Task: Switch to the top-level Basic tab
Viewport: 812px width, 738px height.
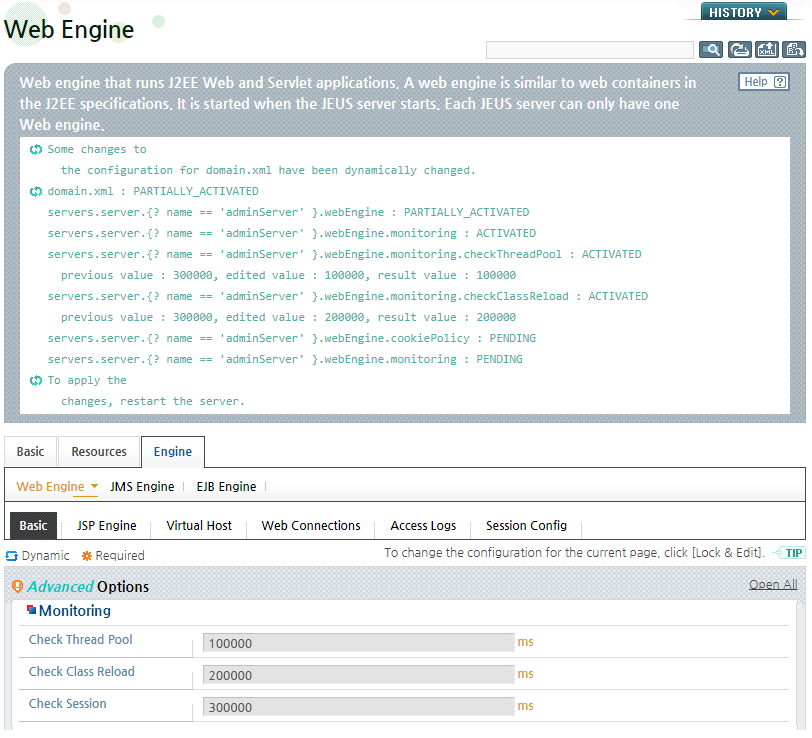Action: click(x=31, y=452)
